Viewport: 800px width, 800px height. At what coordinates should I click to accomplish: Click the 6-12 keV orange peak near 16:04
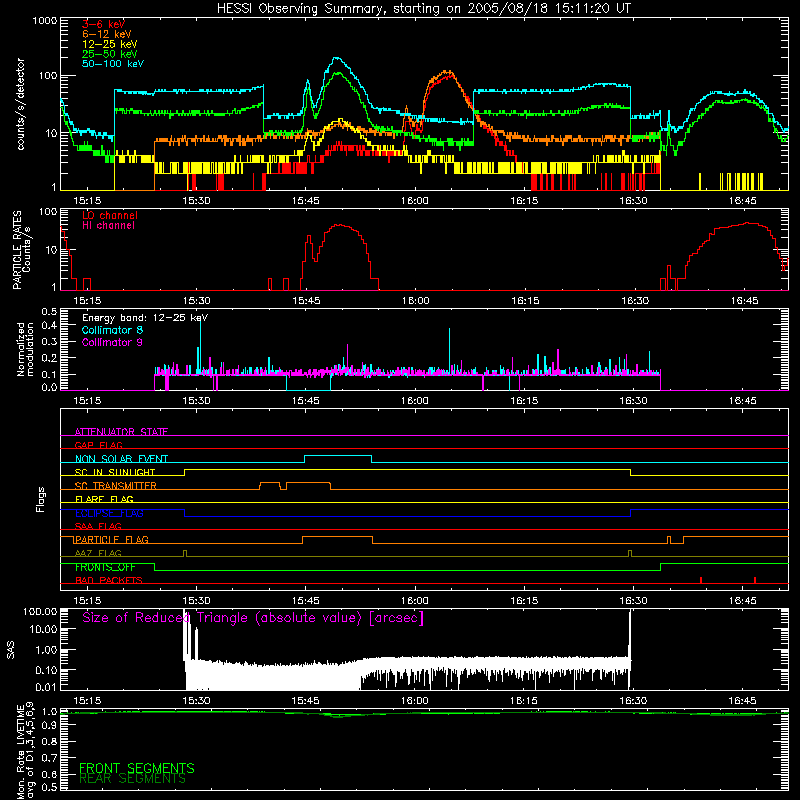tap(447, 72)
